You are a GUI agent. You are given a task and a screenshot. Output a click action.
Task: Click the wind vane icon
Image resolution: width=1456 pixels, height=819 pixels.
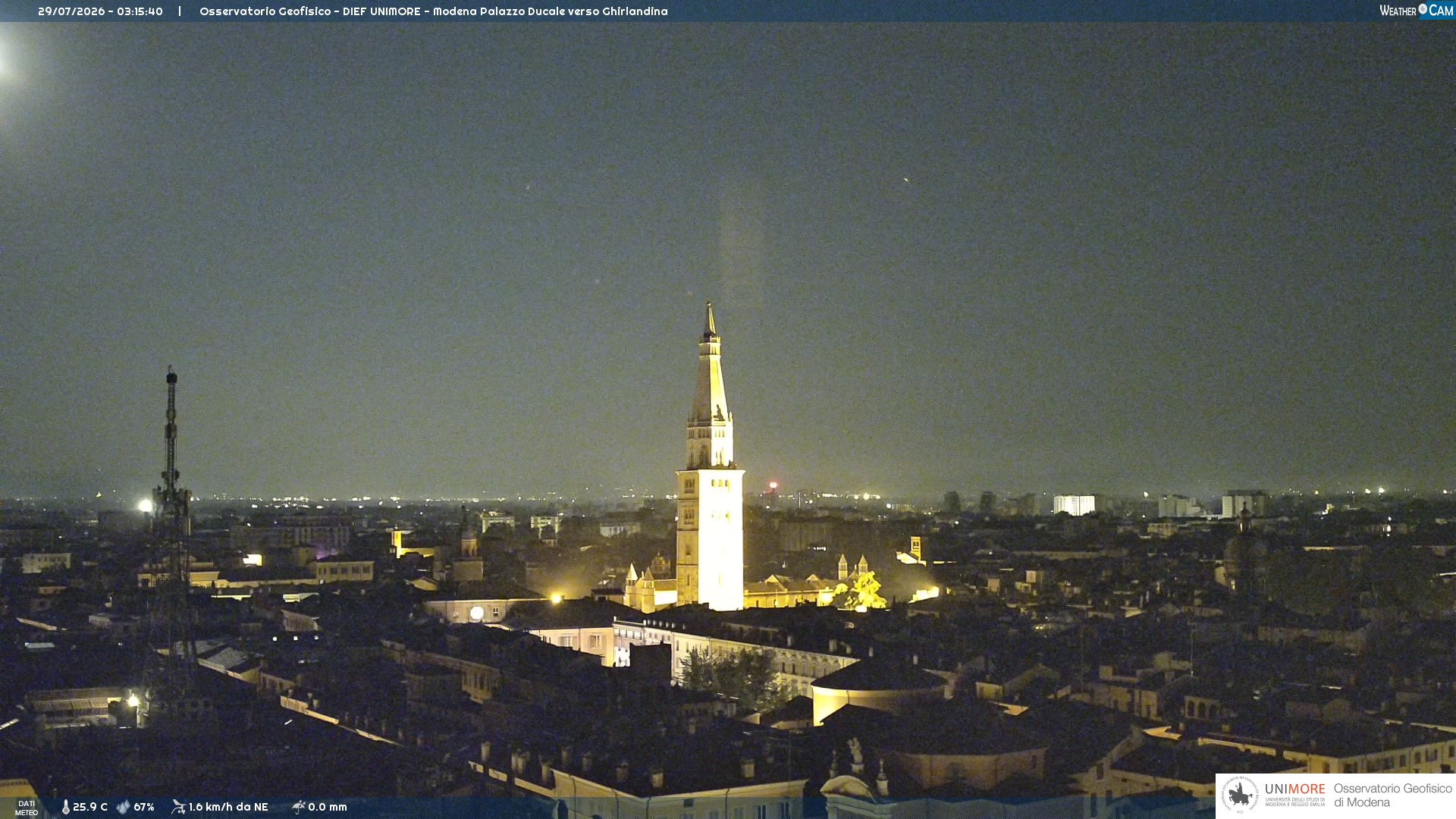(x=179, y=807)
